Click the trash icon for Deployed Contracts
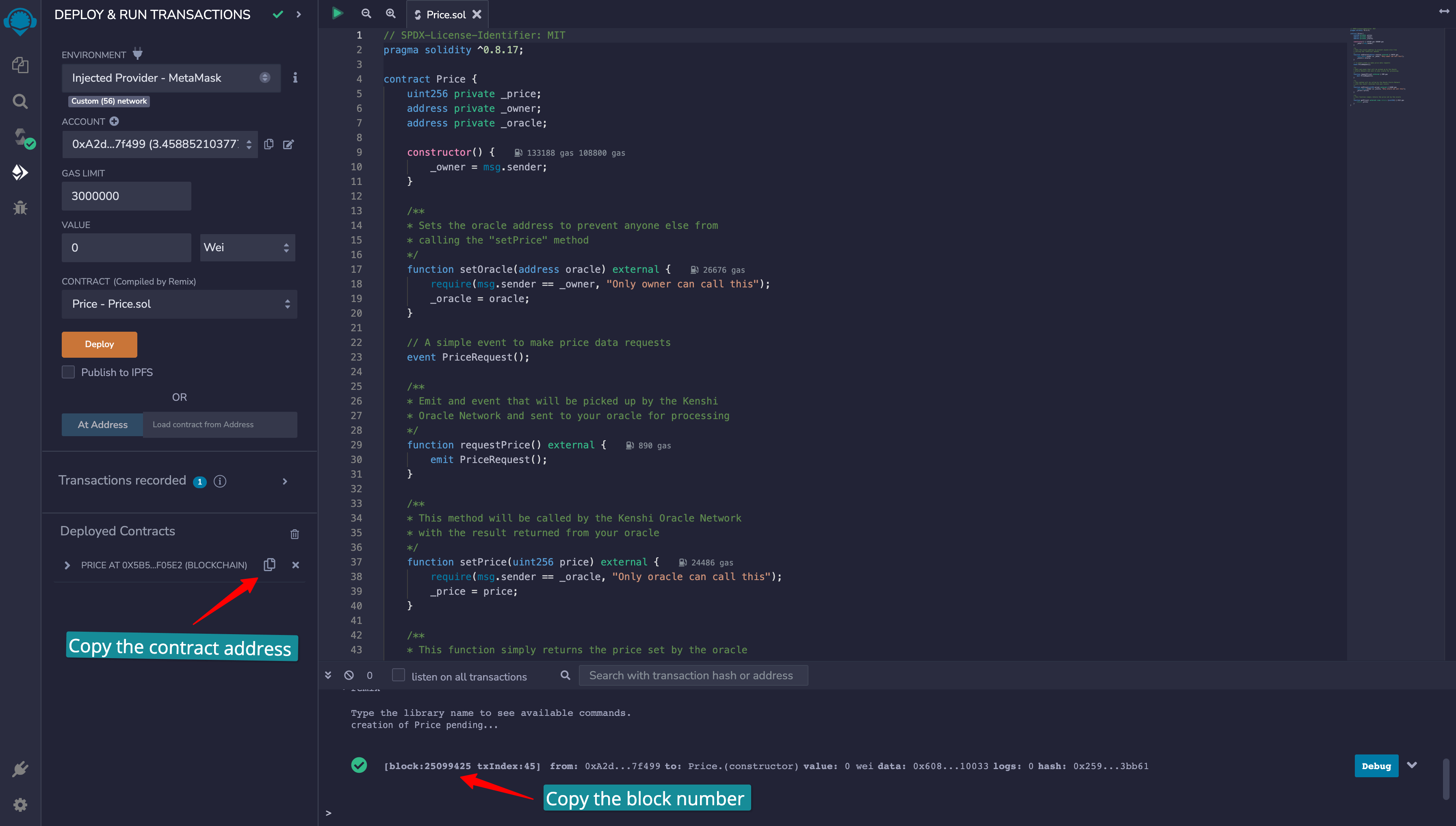Image resolution: width=1456 pixels, height=826 pixels. 294,534
